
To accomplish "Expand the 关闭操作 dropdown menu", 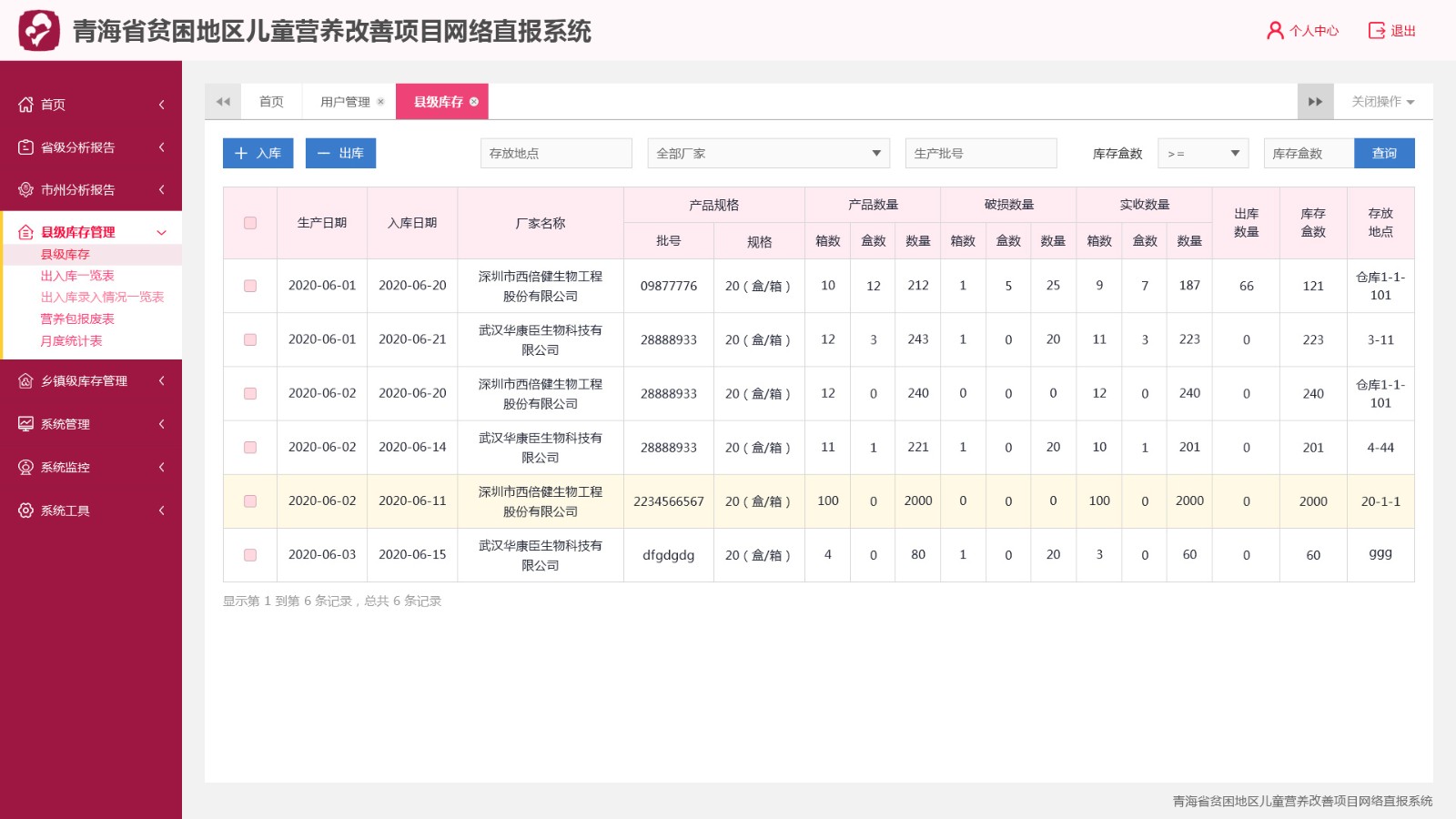I will (x=1380, y=102).
